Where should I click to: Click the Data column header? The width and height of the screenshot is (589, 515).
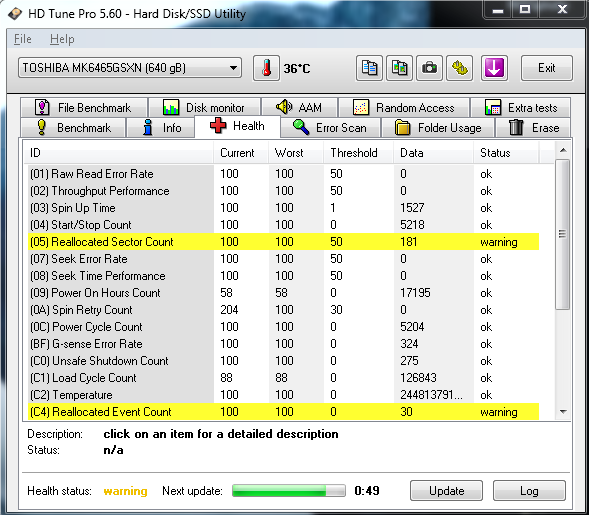[x=433, y=153]
